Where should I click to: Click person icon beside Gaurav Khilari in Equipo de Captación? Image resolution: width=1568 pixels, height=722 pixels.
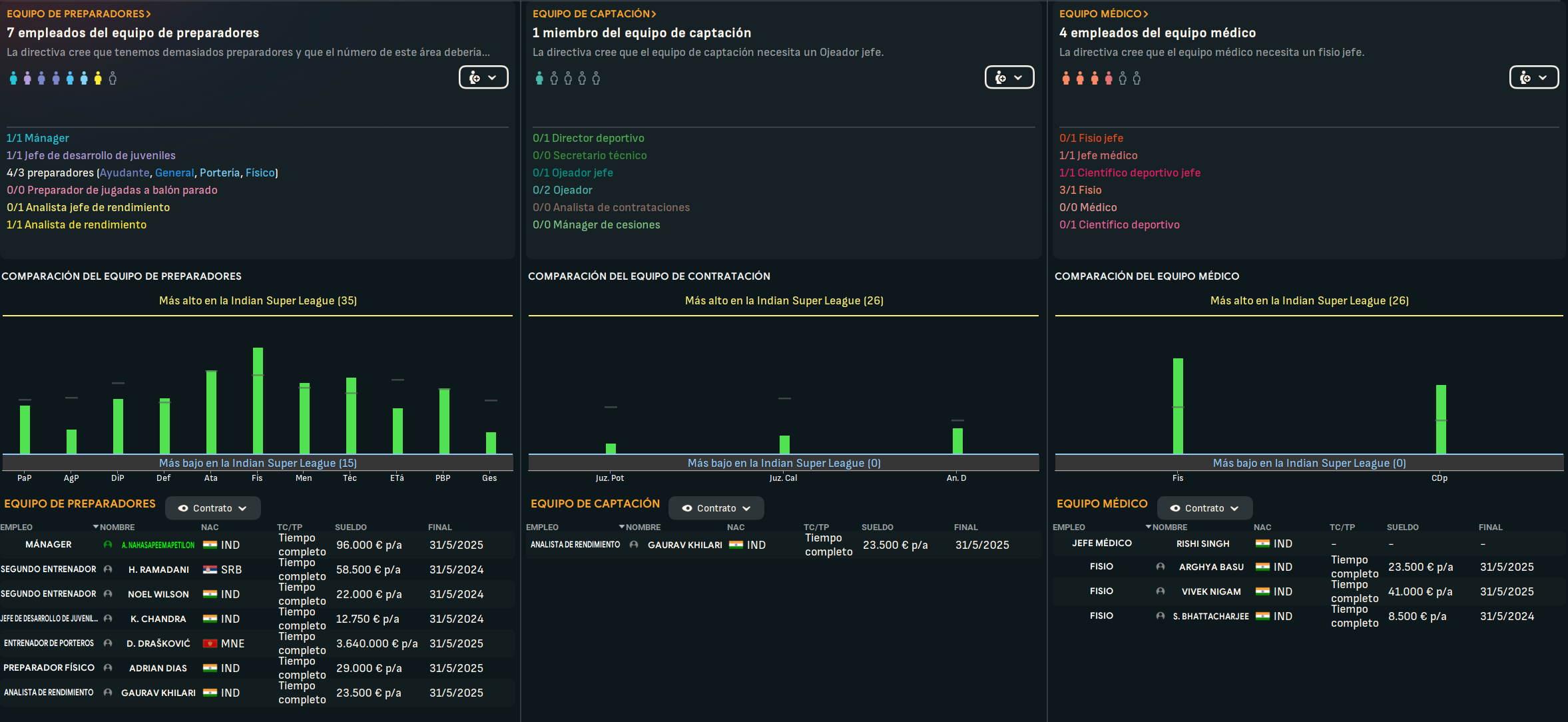(634, 545)
